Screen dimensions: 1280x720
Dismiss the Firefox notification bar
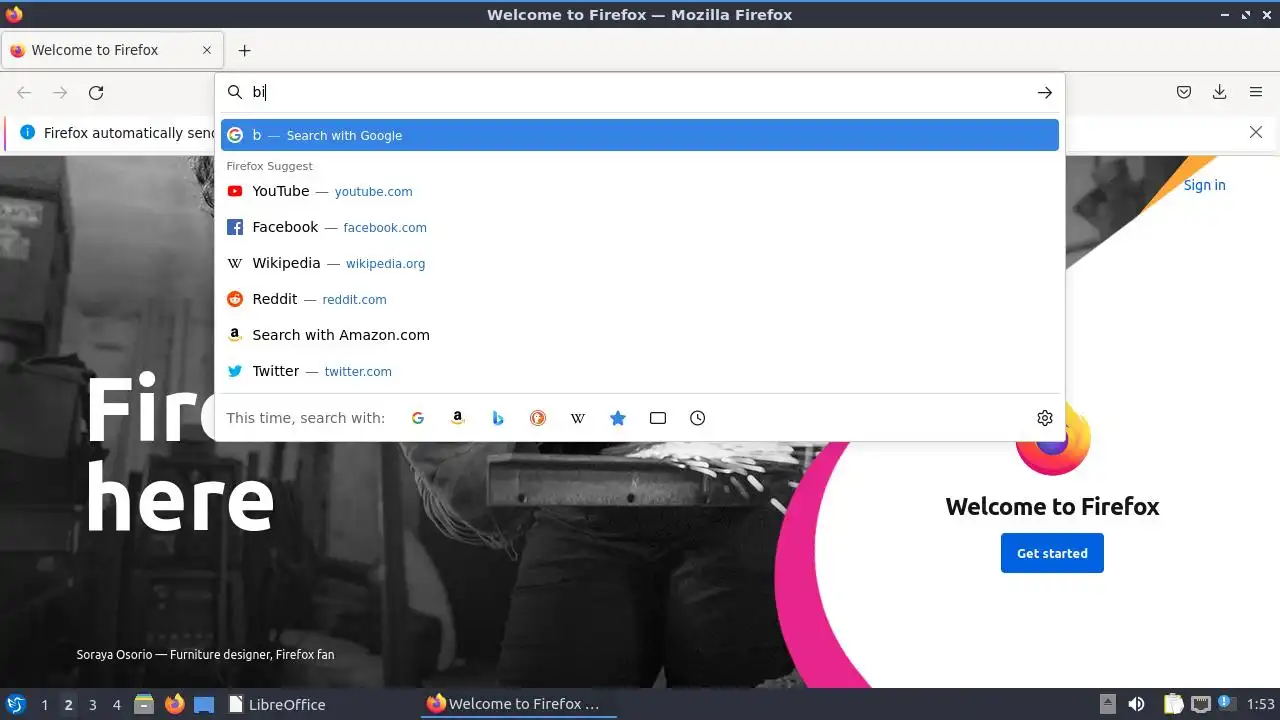(1256, 132)
